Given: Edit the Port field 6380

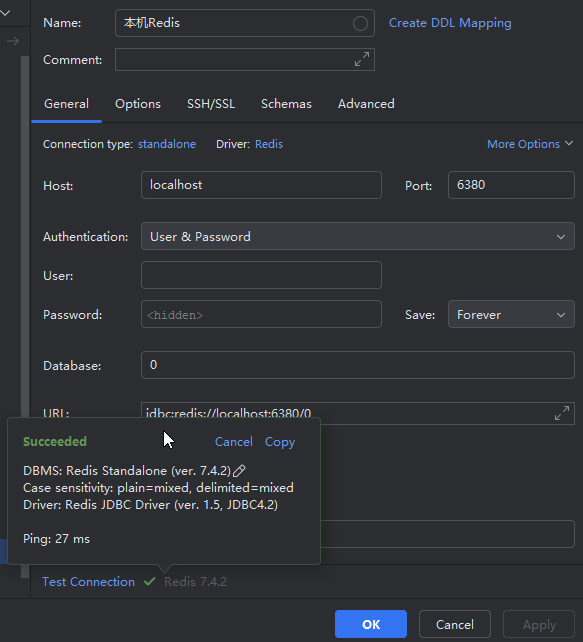Looking at the screenshot, I should pos(511,185).
